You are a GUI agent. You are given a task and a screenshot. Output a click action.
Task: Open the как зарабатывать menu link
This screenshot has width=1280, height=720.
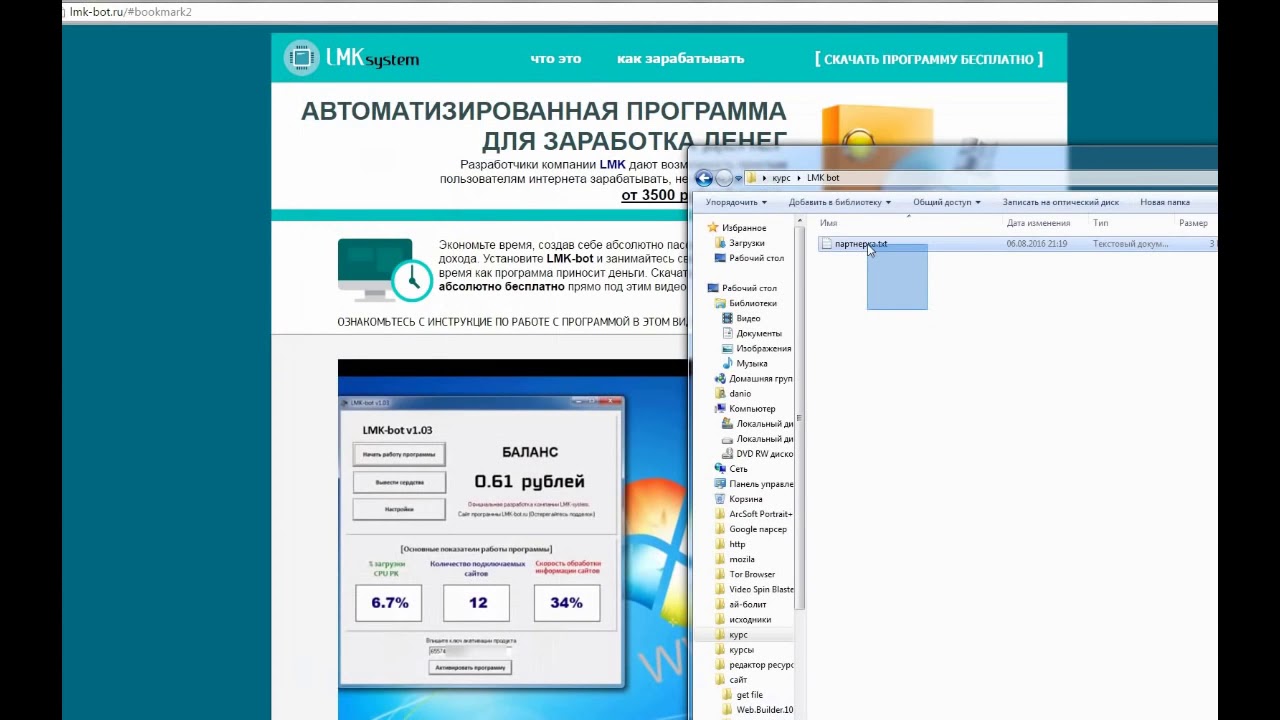680,58
